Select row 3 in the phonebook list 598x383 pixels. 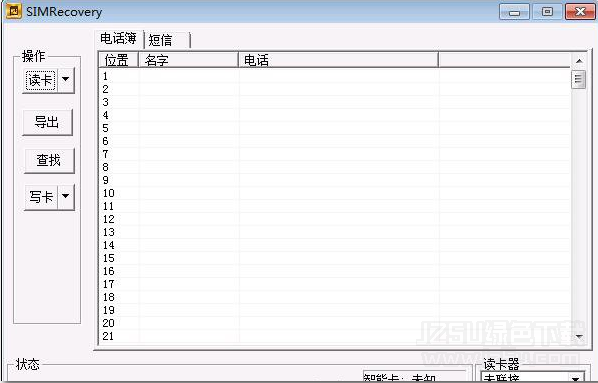click(x=334, y=102)
